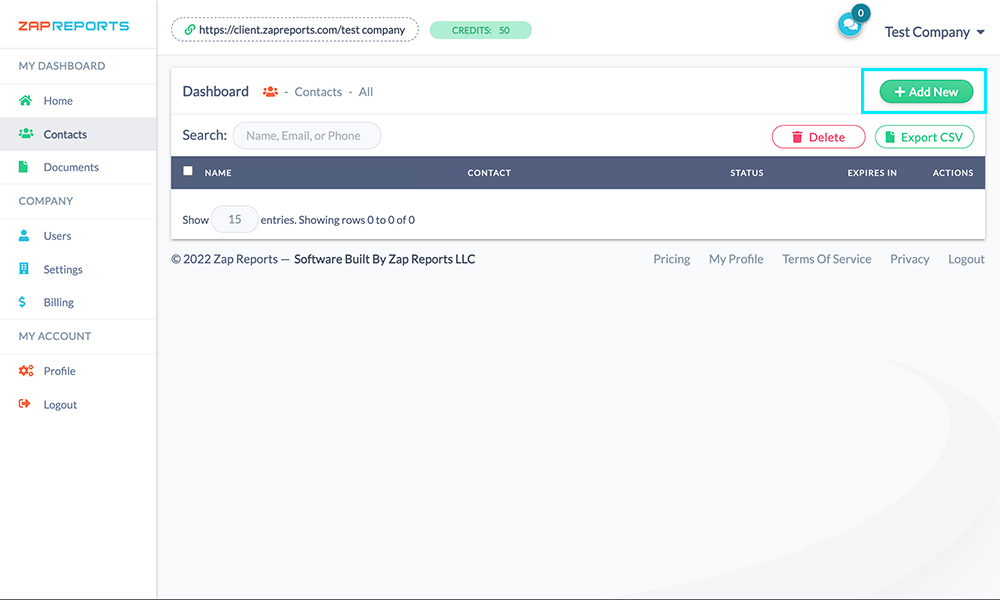Screen dimensions: 1000x600
Task: Click the Contacts breadcrumb text
Action: point(318,92)
